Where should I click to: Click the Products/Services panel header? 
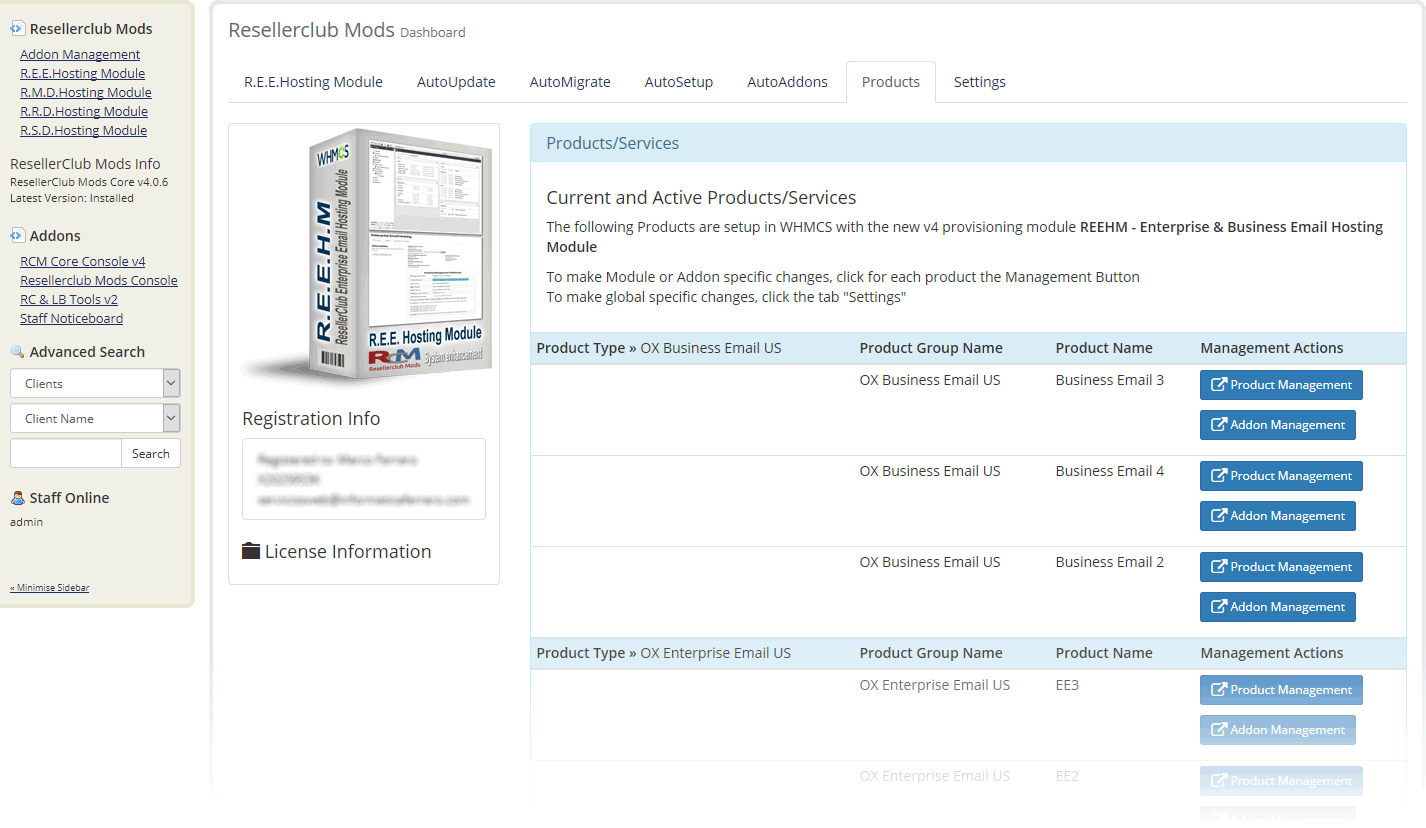pyautogui.click(x=968, y=143)
